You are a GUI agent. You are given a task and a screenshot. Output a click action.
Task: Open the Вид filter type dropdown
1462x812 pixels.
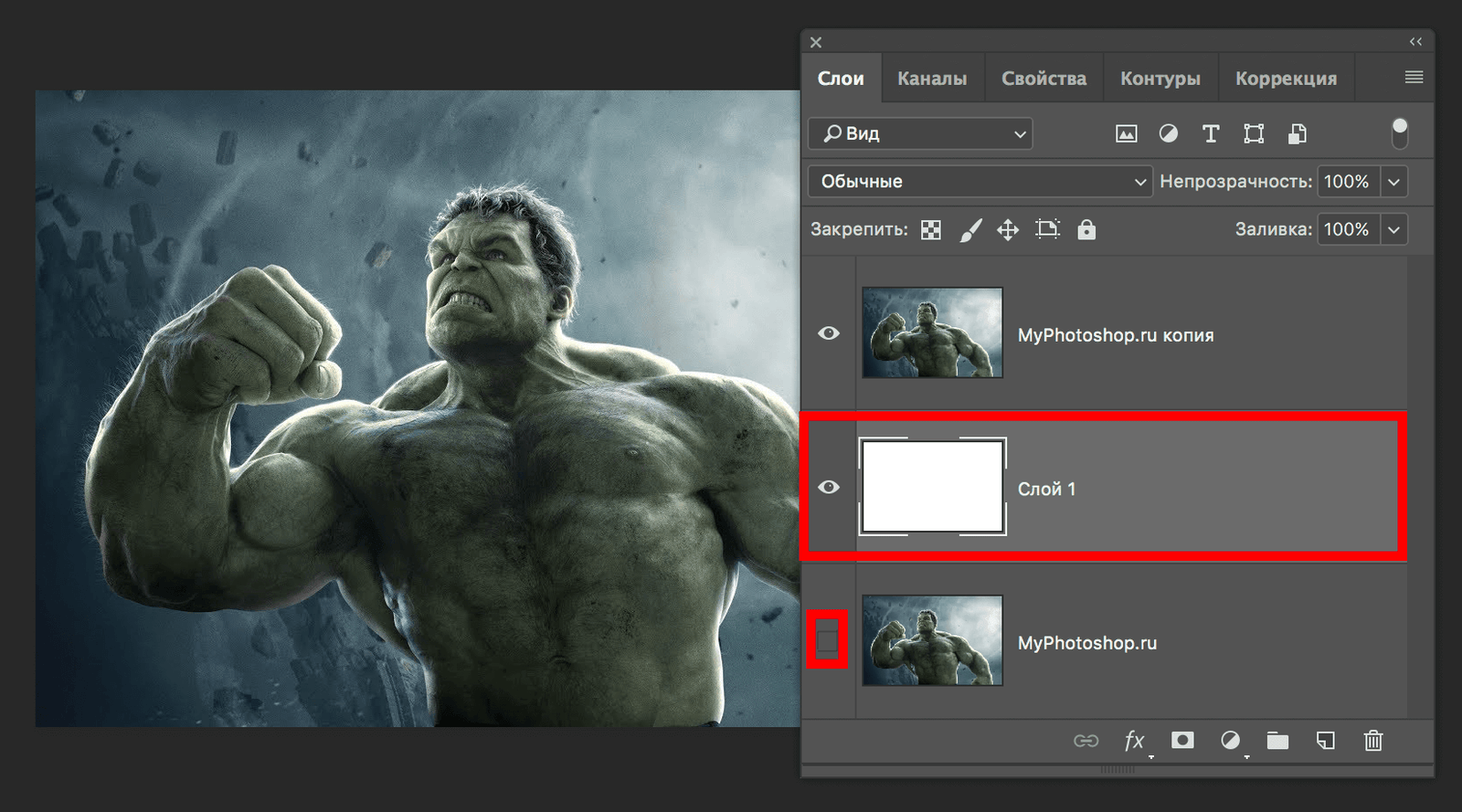coord(920,134)
